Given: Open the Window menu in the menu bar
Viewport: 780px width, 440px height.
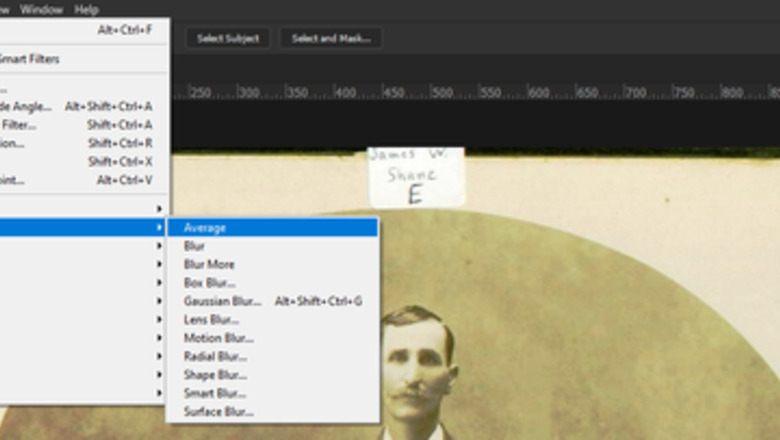Looking at the screenshot, I should [41, 9].
